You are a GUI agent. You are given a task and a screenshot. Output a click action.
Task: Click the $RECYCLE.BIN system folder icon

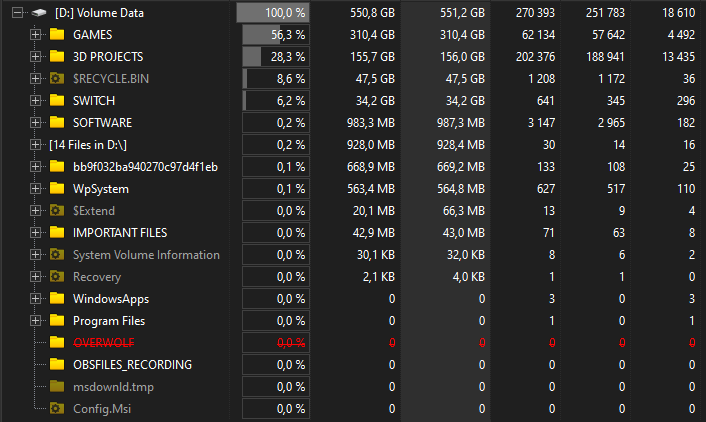(57, 78)
